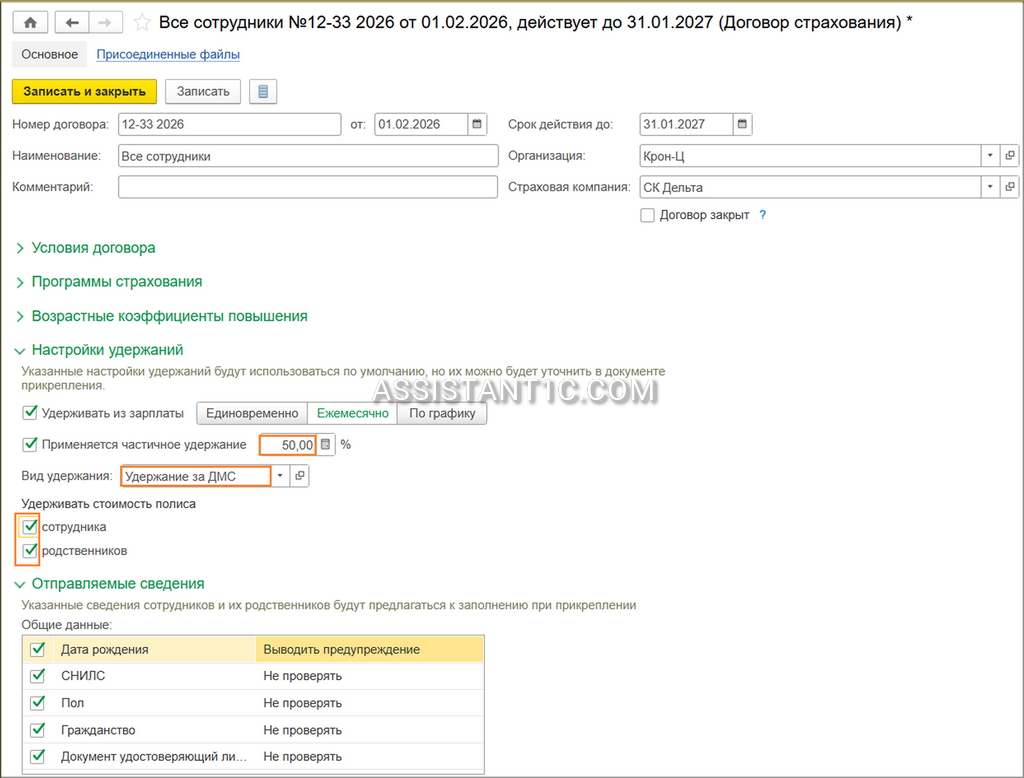Click the Наименование field with Все сотрудники

[x=308, y=156]
